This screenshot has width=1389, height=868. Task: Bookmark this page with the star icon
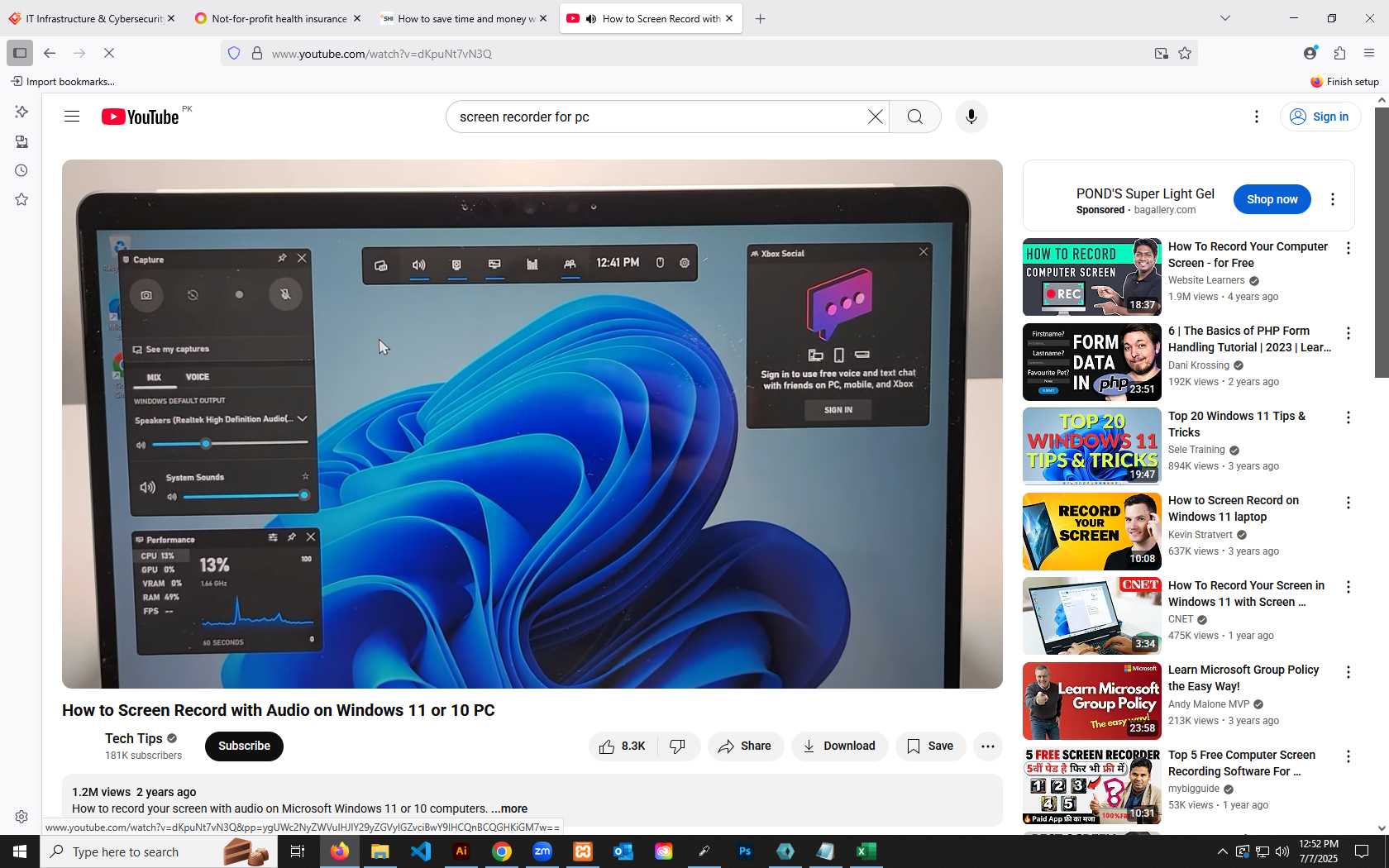pos(1185,53)
